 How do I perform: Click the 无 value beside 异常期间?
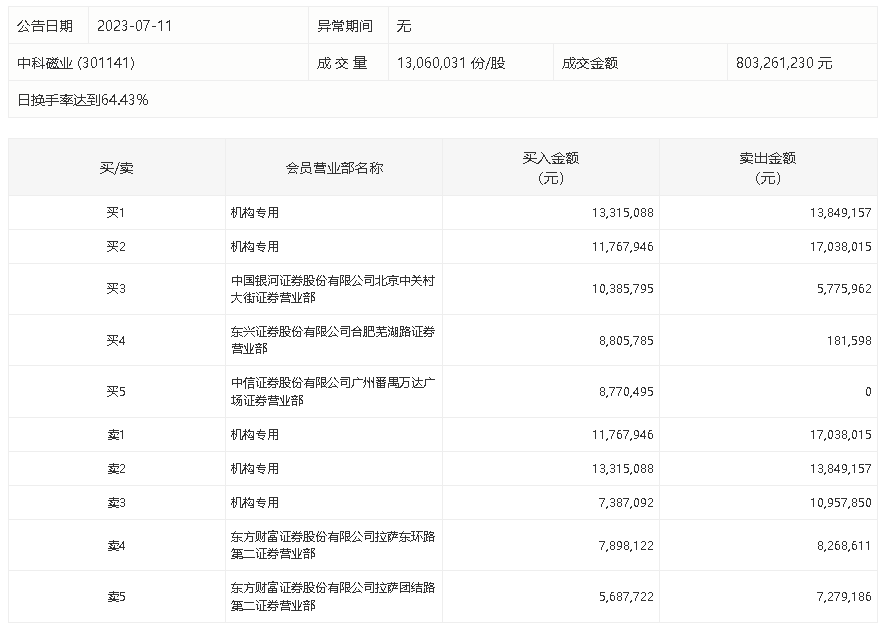[x=404, y=26]
